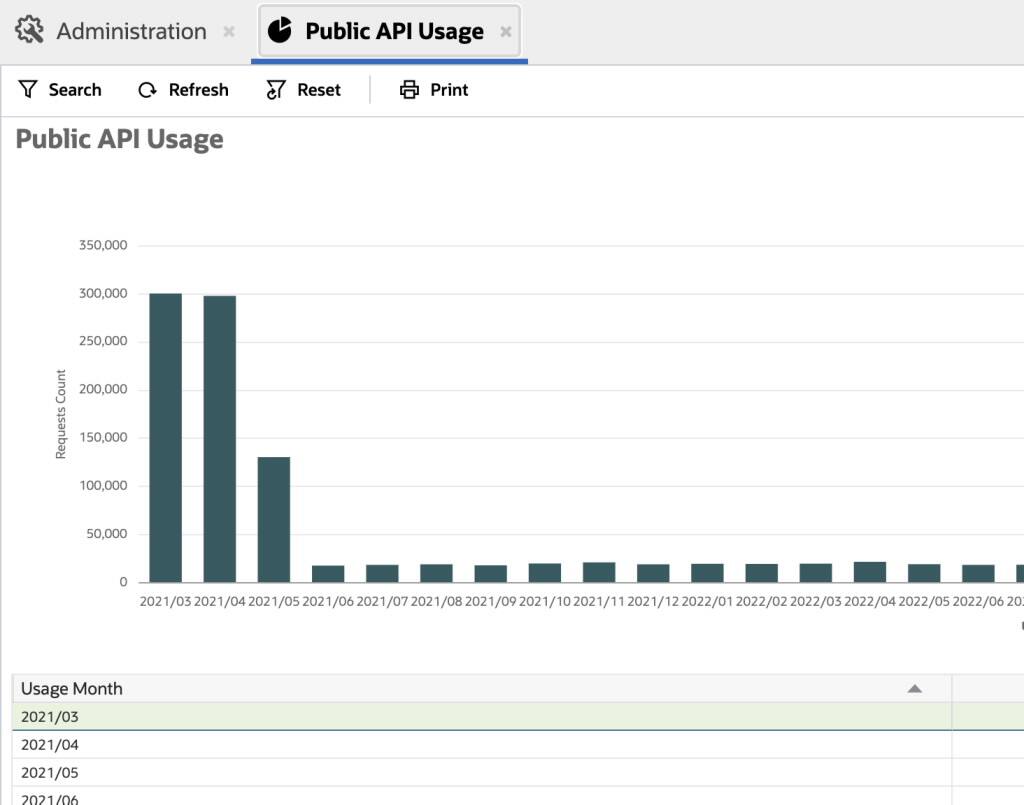This screenshot has width=1024, height=805.
Task: Click the gear icon on Administration tab
Action: 28,30
